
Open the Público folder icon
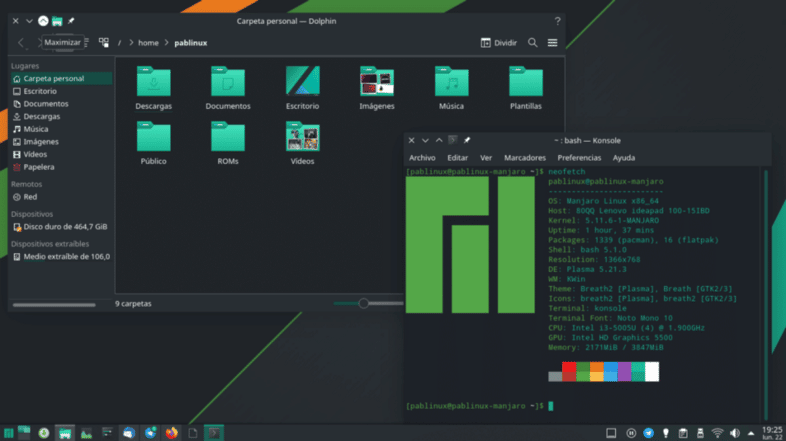coord(153,136)
